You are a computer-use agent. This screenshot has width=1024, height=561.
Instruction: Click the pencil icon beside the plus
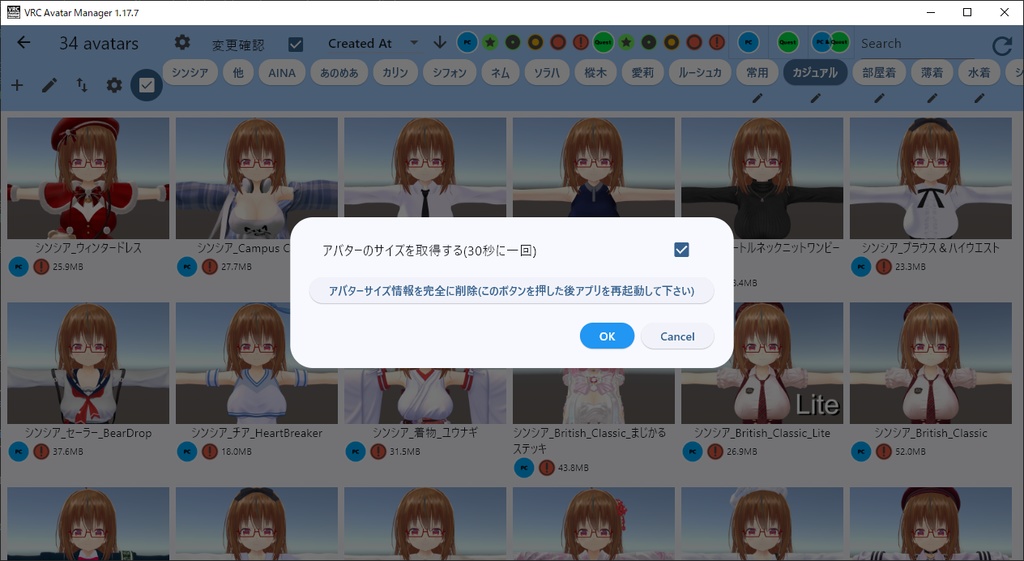49,86
